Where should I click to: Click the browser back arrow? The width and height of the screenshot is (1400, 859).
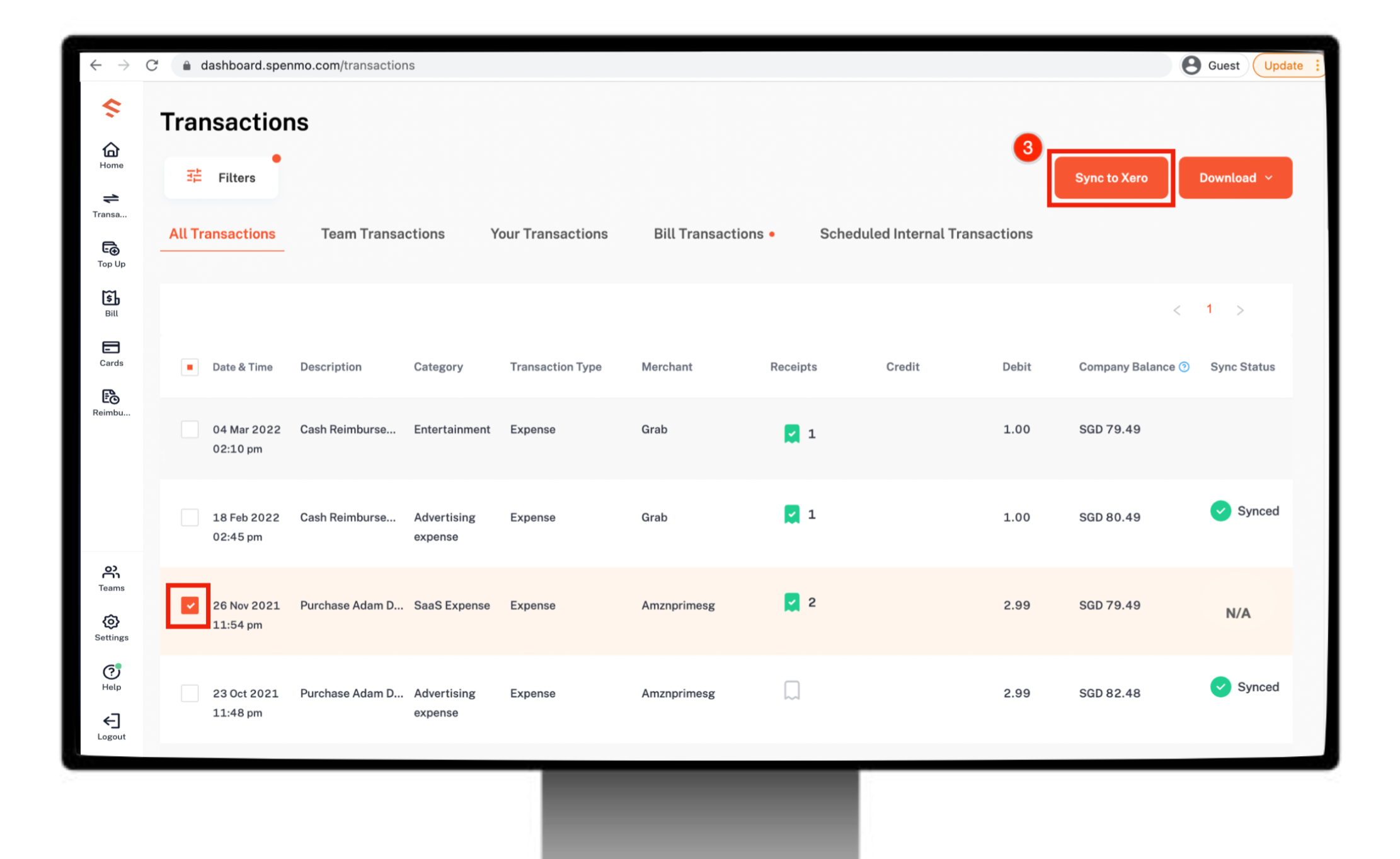click(96, 65)
